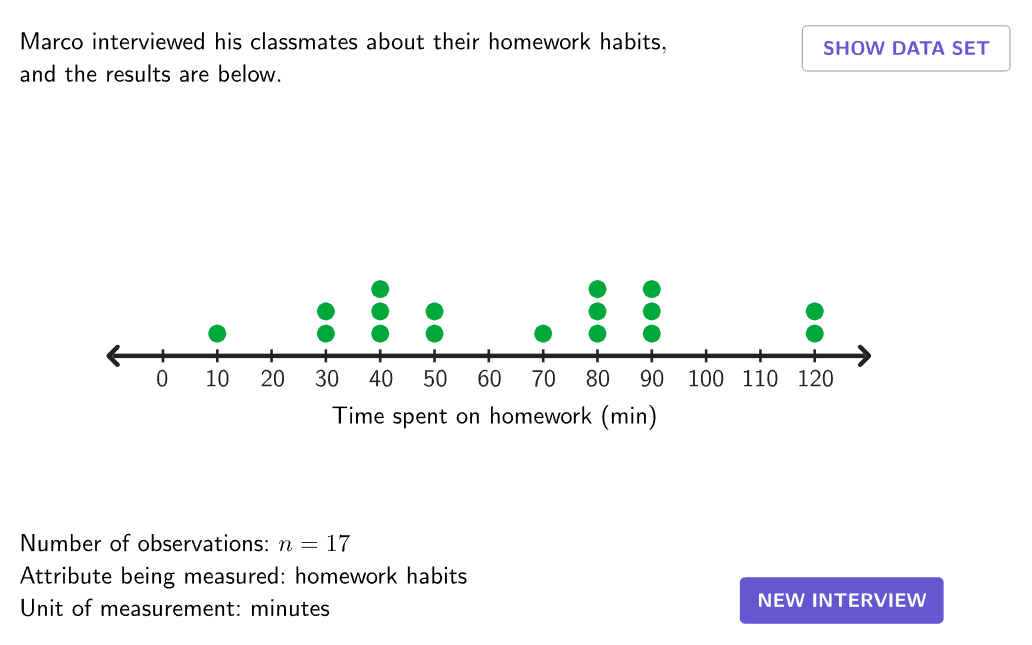Click the left arrowhead of number line

(114, 356)
